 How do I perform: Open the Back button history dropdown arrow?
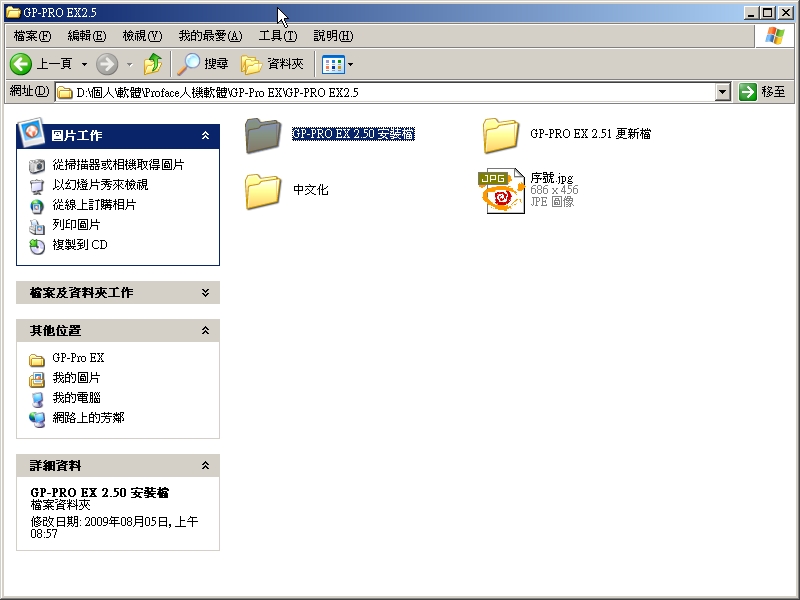pos(84,64)
